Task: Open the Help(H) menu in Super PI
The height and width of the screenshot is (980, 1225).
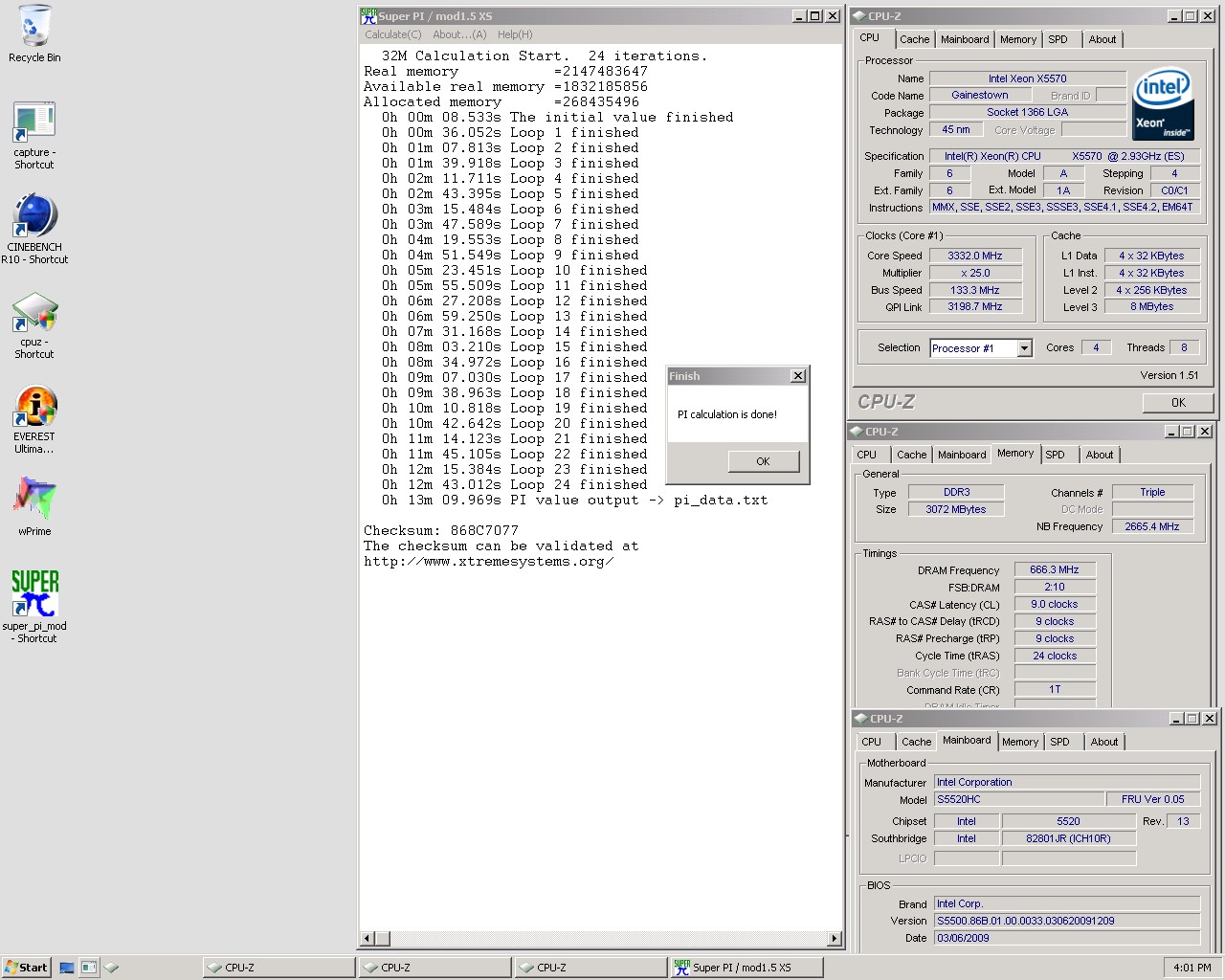Action: [515, 34]
